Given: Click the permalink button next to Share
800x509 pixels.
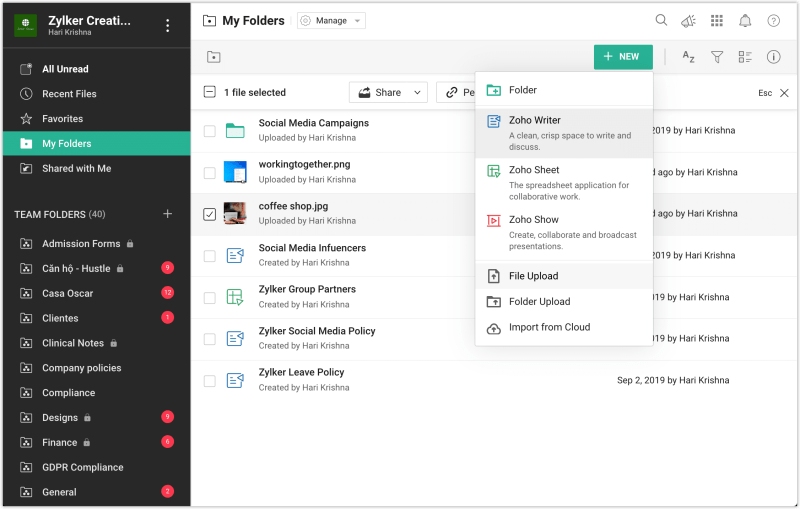Looking at the screenshot, I should tap(457, 92).
